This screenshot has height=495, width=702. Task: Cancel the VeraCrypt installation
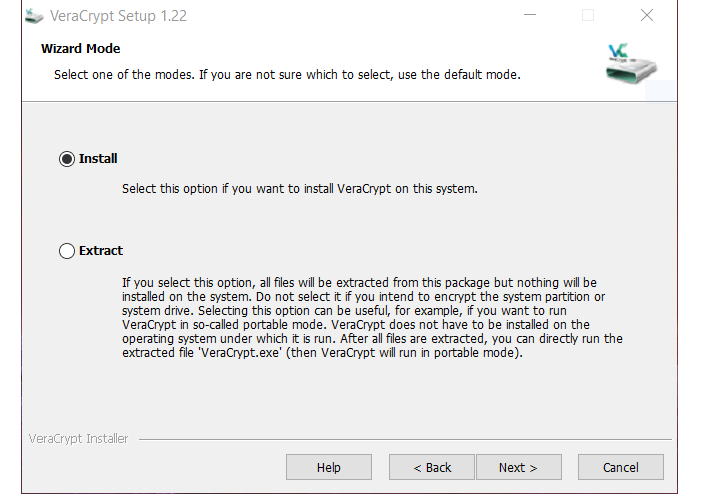tap(621, 467)
